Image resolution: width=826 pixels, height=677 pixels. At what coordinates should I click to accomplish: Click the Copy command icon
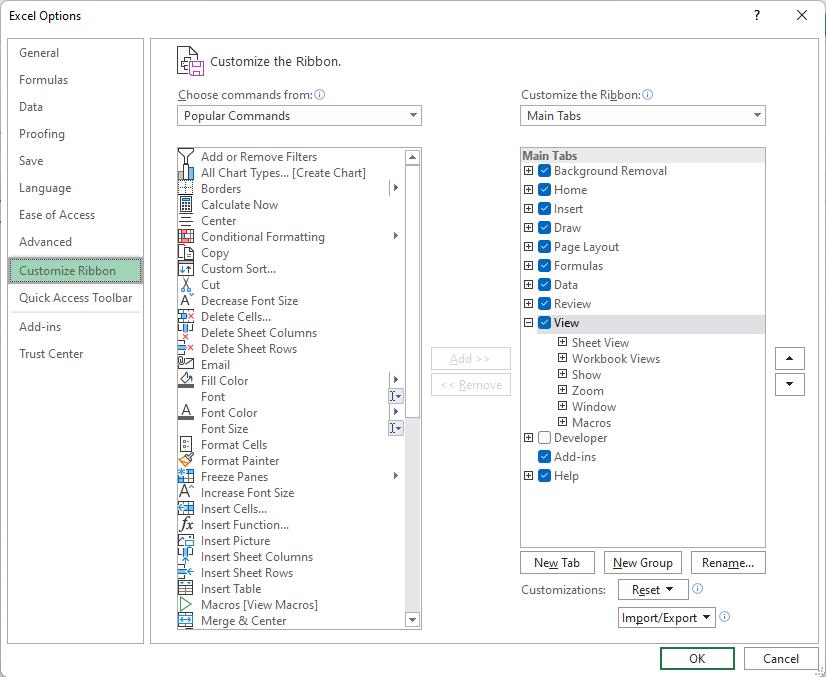tap(185, 253)
